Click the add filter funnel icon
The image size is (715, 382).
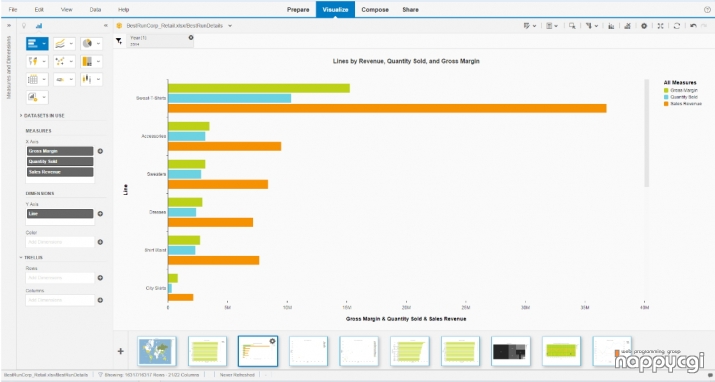pos(119,41)
